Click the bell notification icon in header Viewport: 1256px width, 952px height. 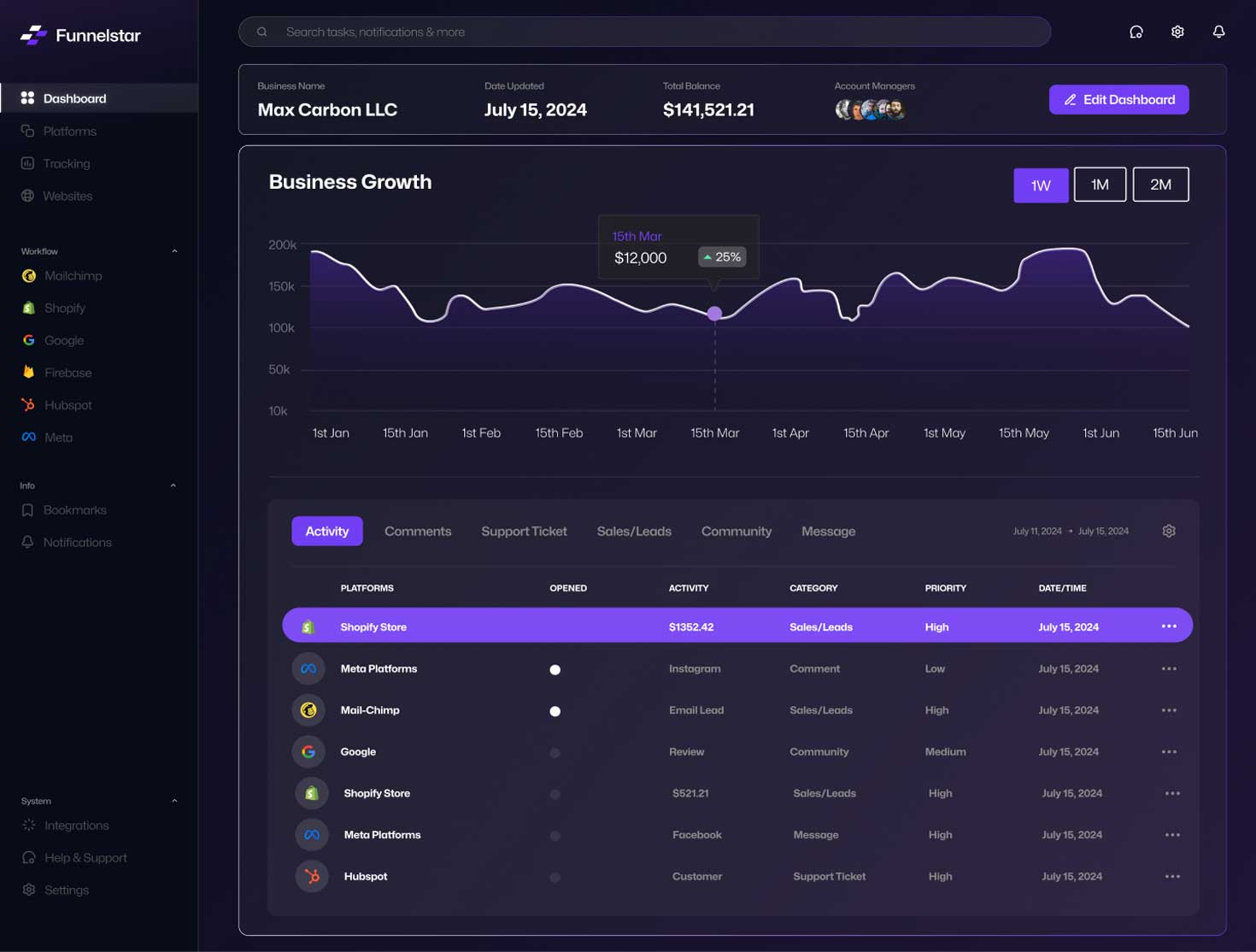click(x=1218, y=32)
